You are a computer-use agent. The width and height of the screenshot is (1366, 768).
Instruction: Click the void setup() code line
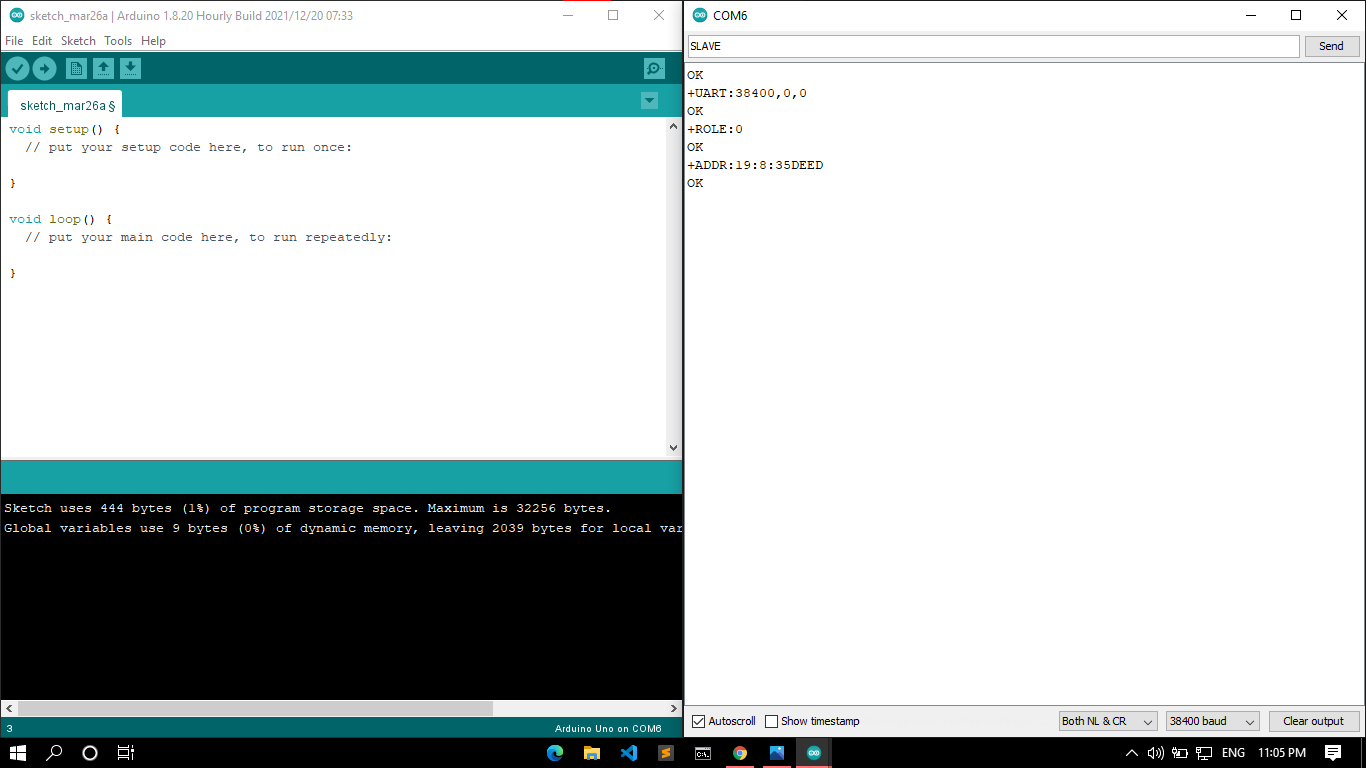(x=65, y=129)
